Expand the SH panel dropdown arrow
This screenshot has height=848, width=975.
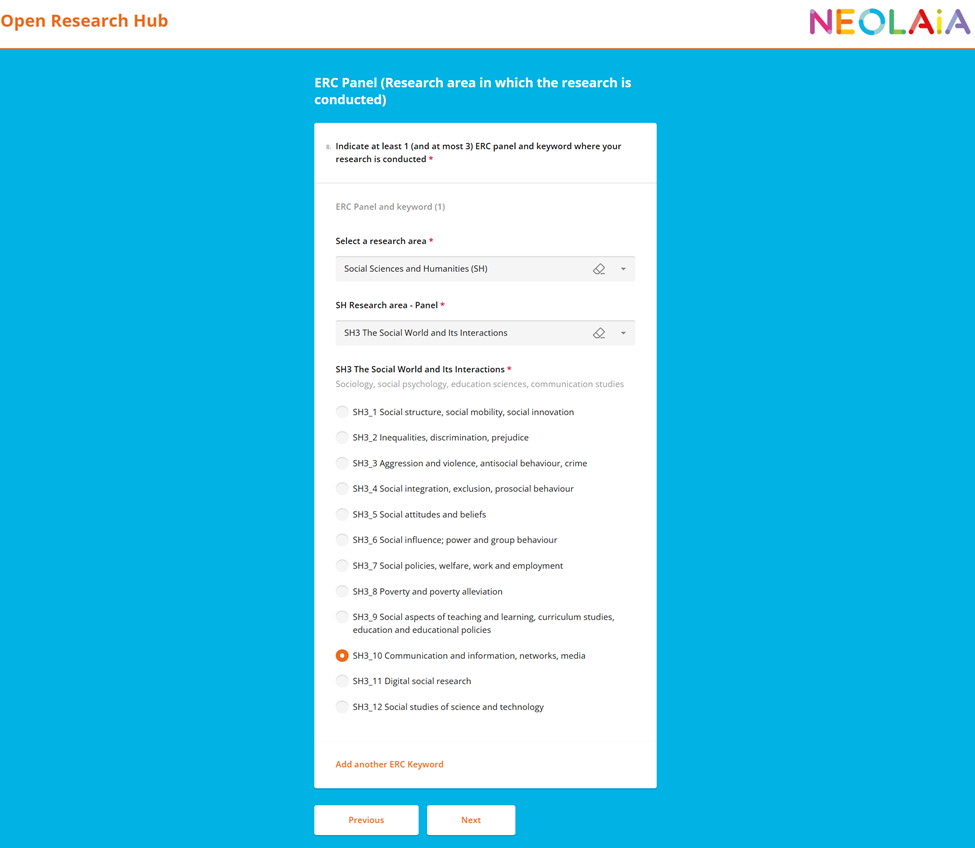click(x=623, y=333)
